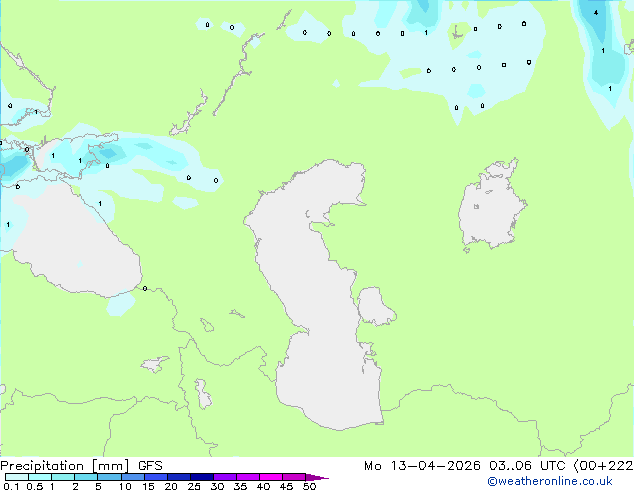The width and height of the screenshot is (634, 490).
Task: Select the lightest 0.1 mm legend swatch
Action: (x=17, y=477)
